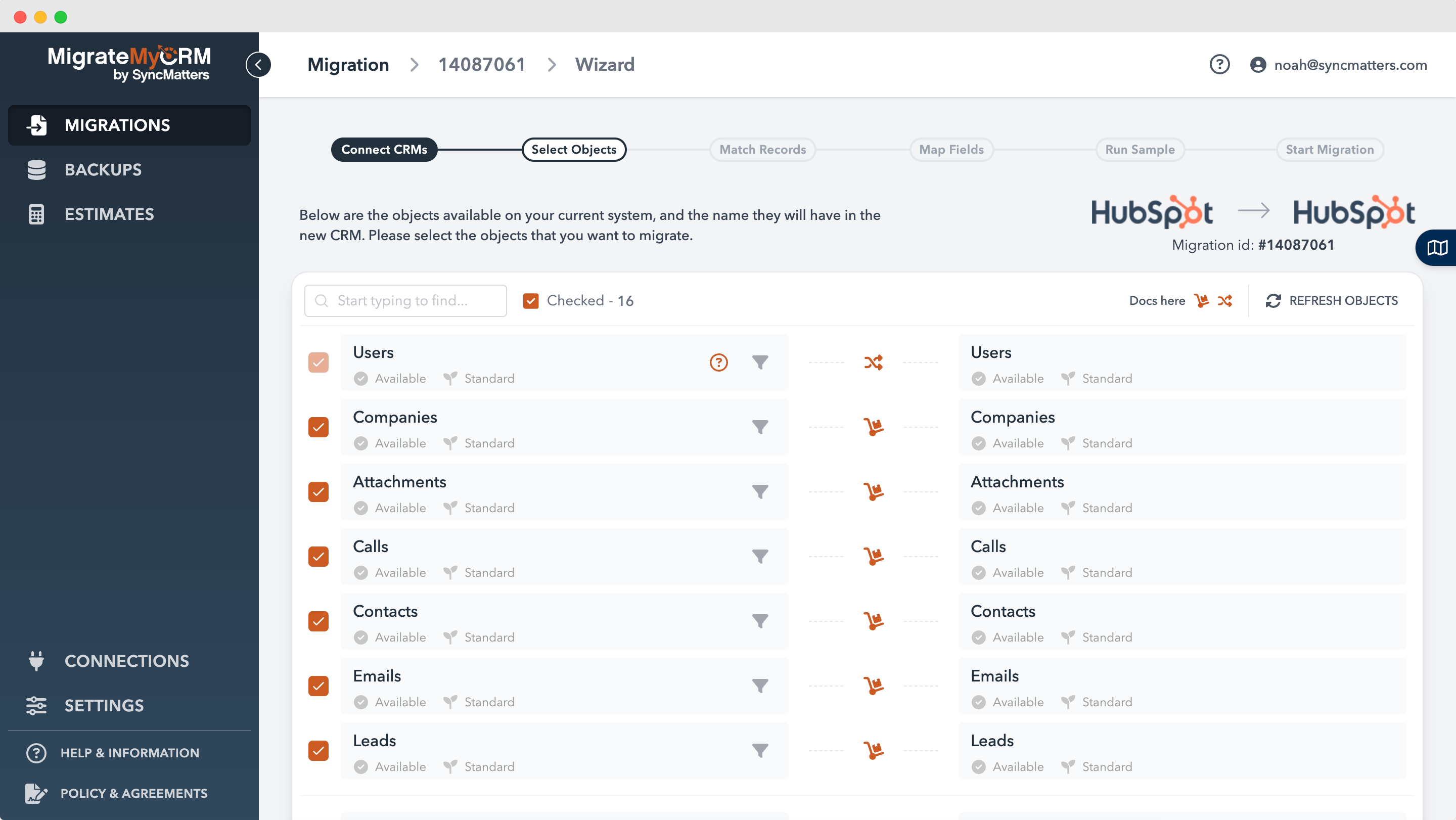Toggle the Checked - 16 checkbox
The width and height of the screenshot is (1456, 820).
pyautogui.click(x=530, y=301)
